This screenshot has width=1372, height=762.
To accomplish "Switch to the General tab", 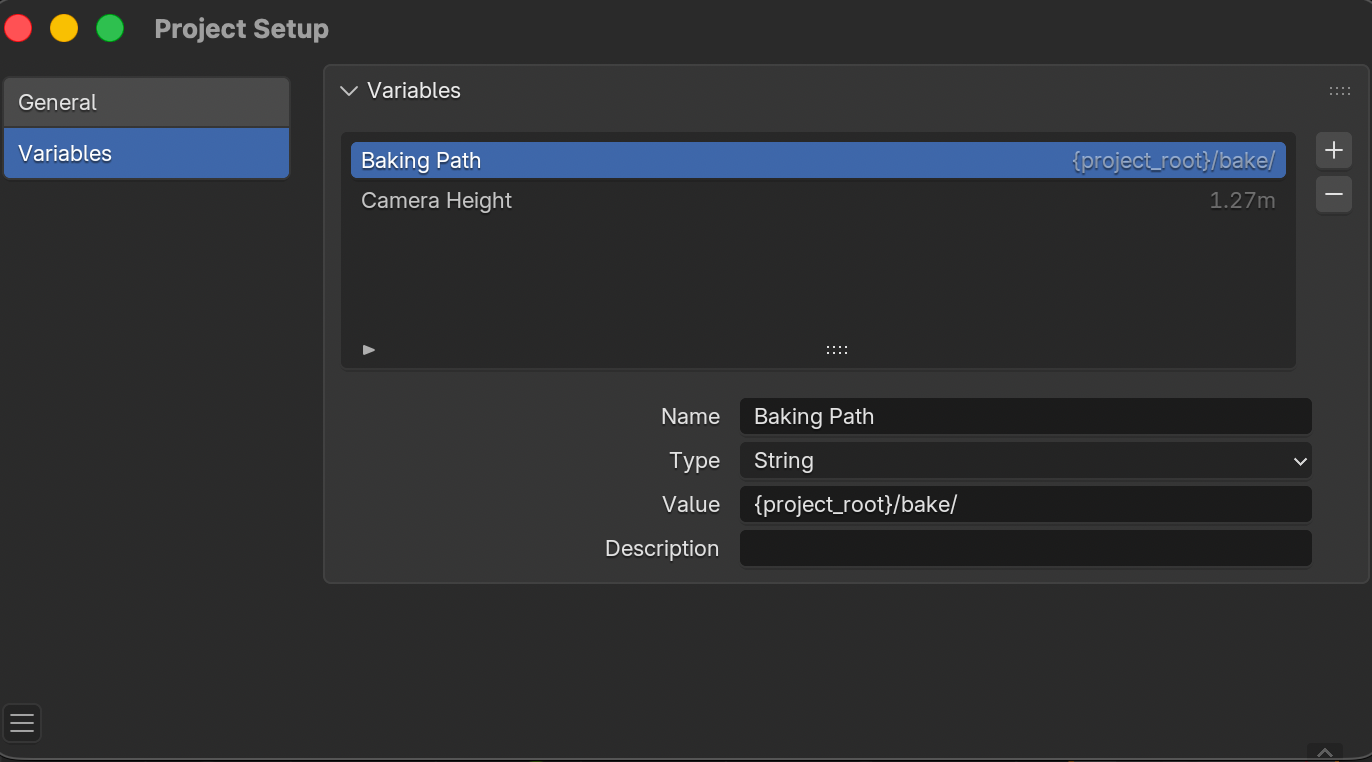I will pos(146,103).
